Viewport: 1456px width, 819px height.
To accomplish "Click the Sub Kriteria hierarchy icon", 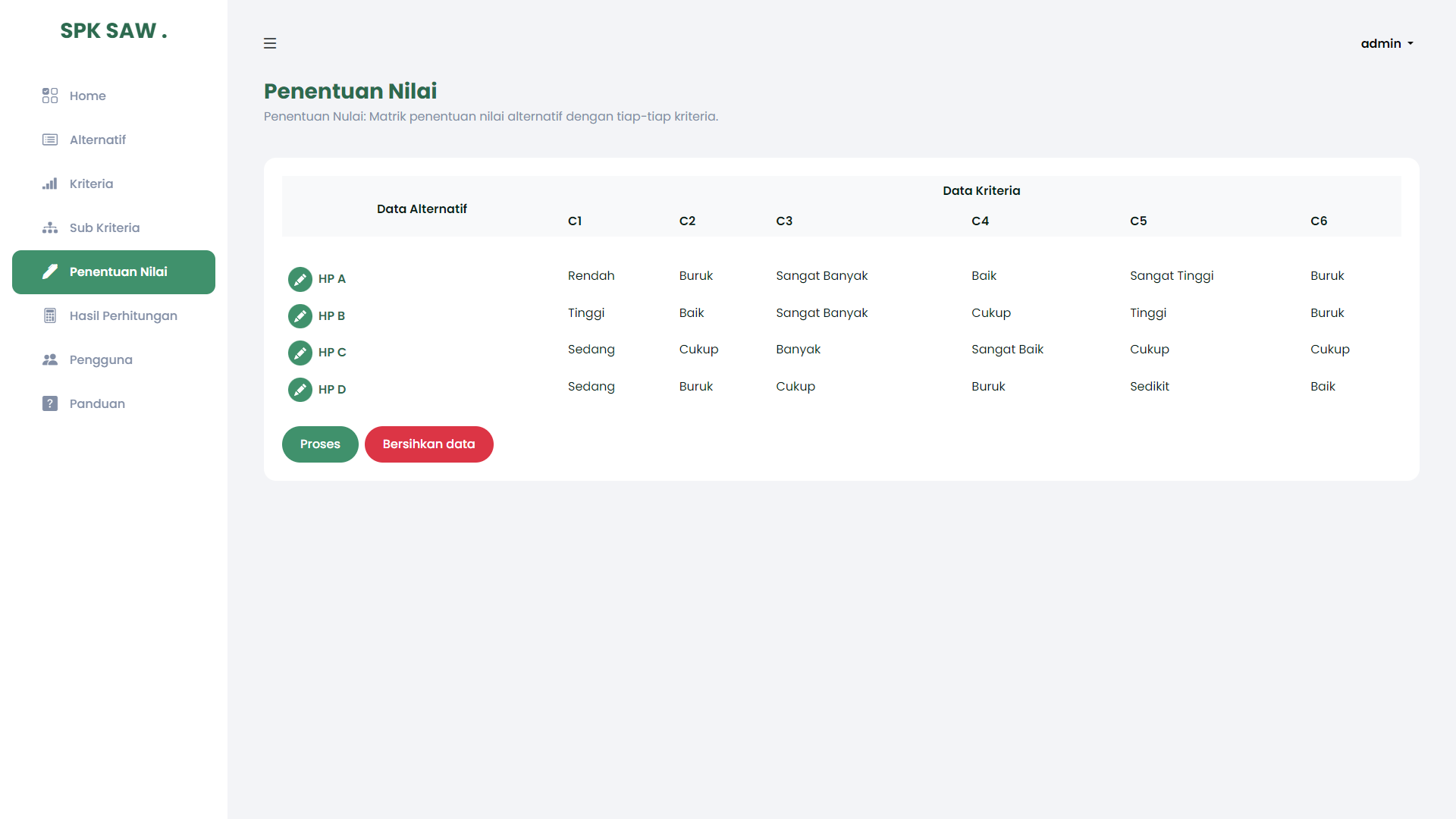I will [50, 227].
